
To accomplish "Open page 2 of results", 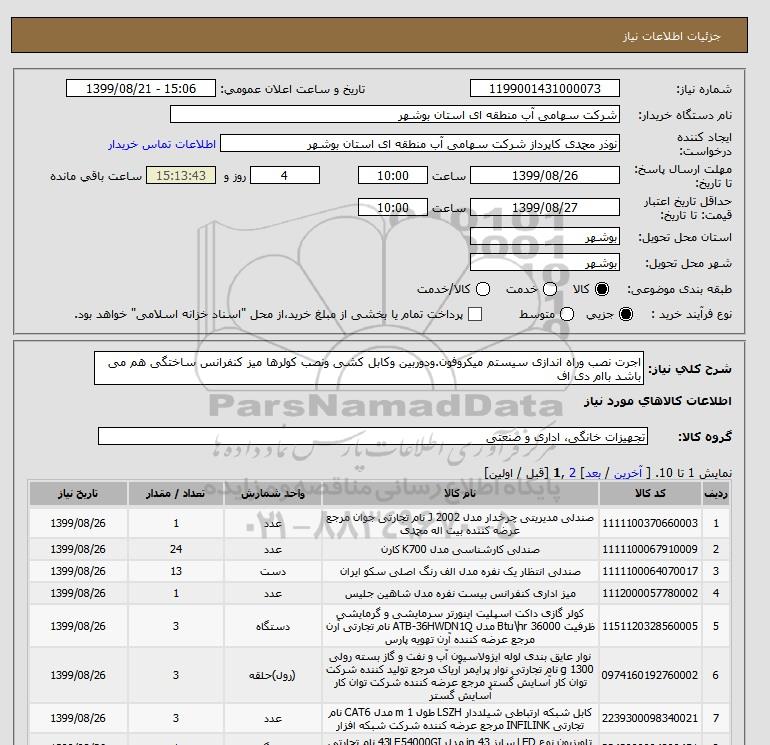I will click(x=572, y=473).
